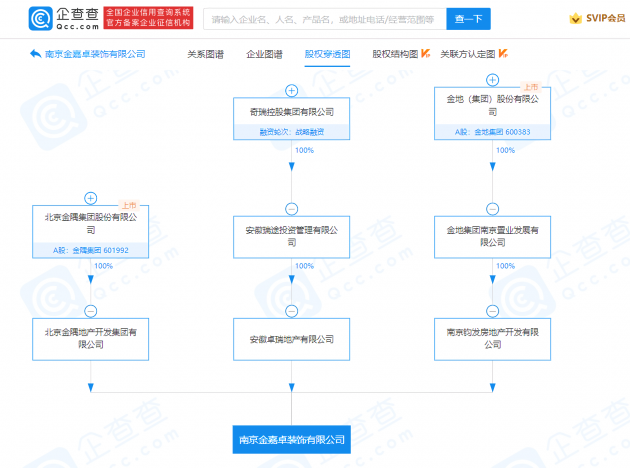Click the 融资轮次: 战略融资 label
This screenshot has height=468, width=630.
pyautogui.click(x=291, y=132)
